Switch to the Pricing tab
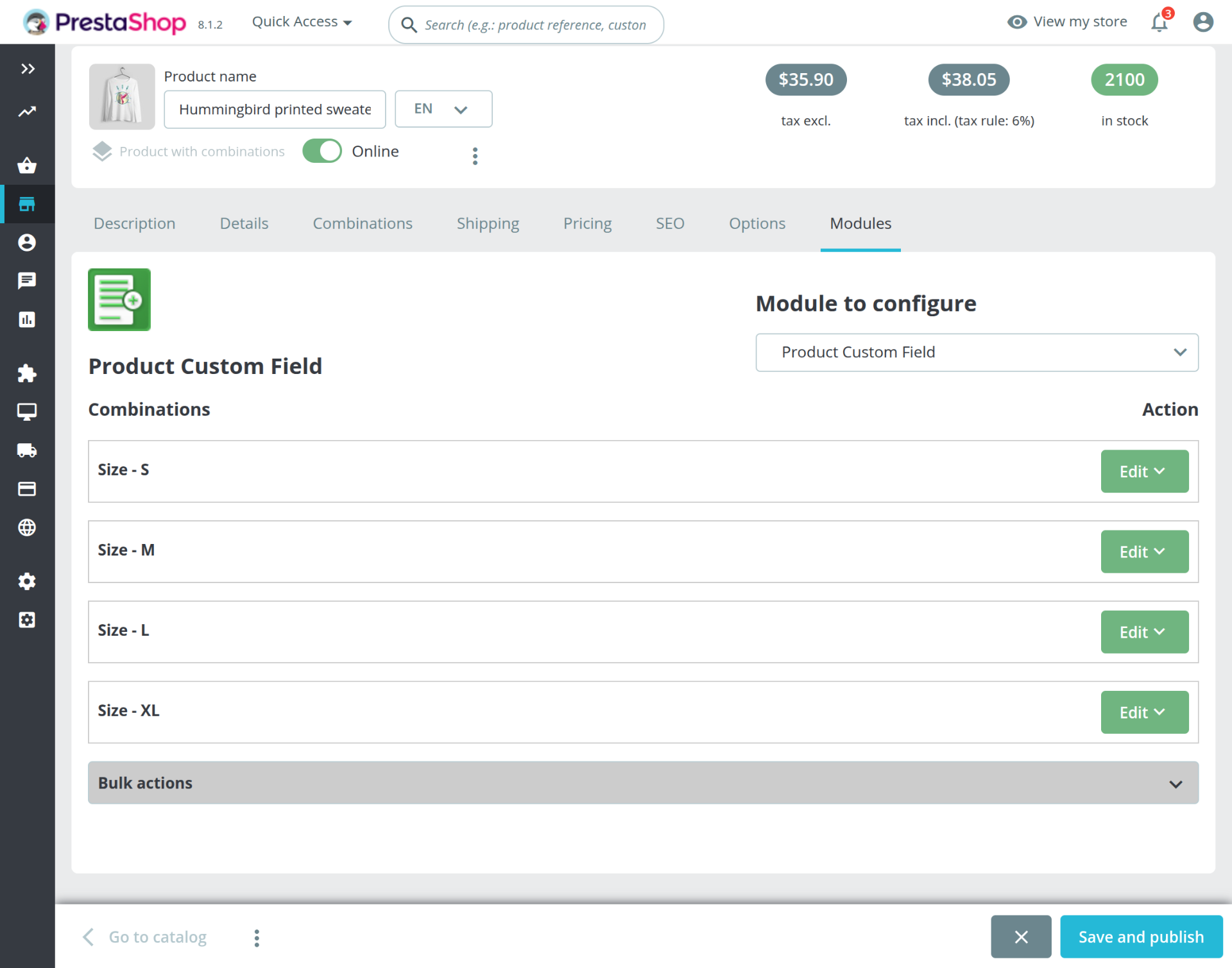The height and width of the screenshot is (968, 1232). 587,223
